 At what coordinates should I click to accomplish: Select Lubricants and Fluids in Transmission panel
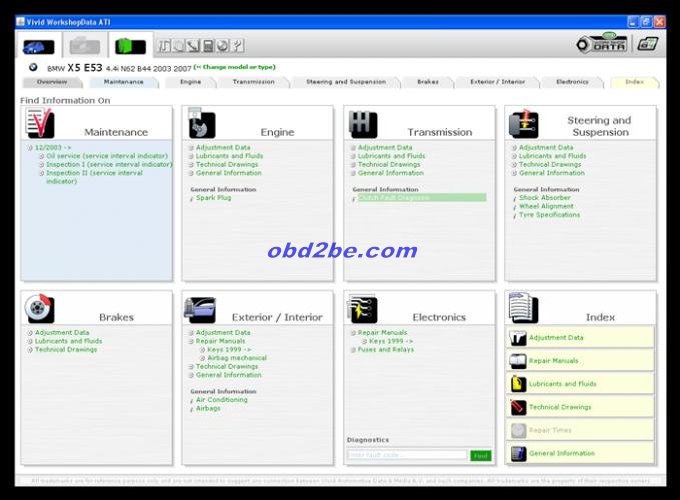pyautogui.click(x=392, y=156)
